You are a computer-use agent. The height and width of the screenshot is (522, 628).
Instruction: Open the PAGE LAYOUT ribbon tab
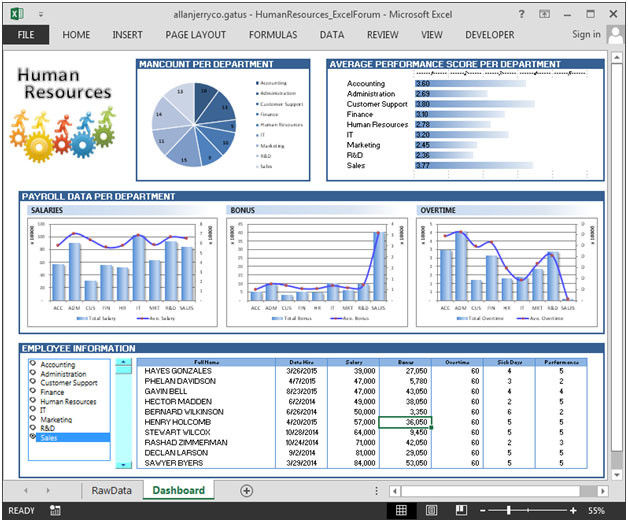click(195, 35)
